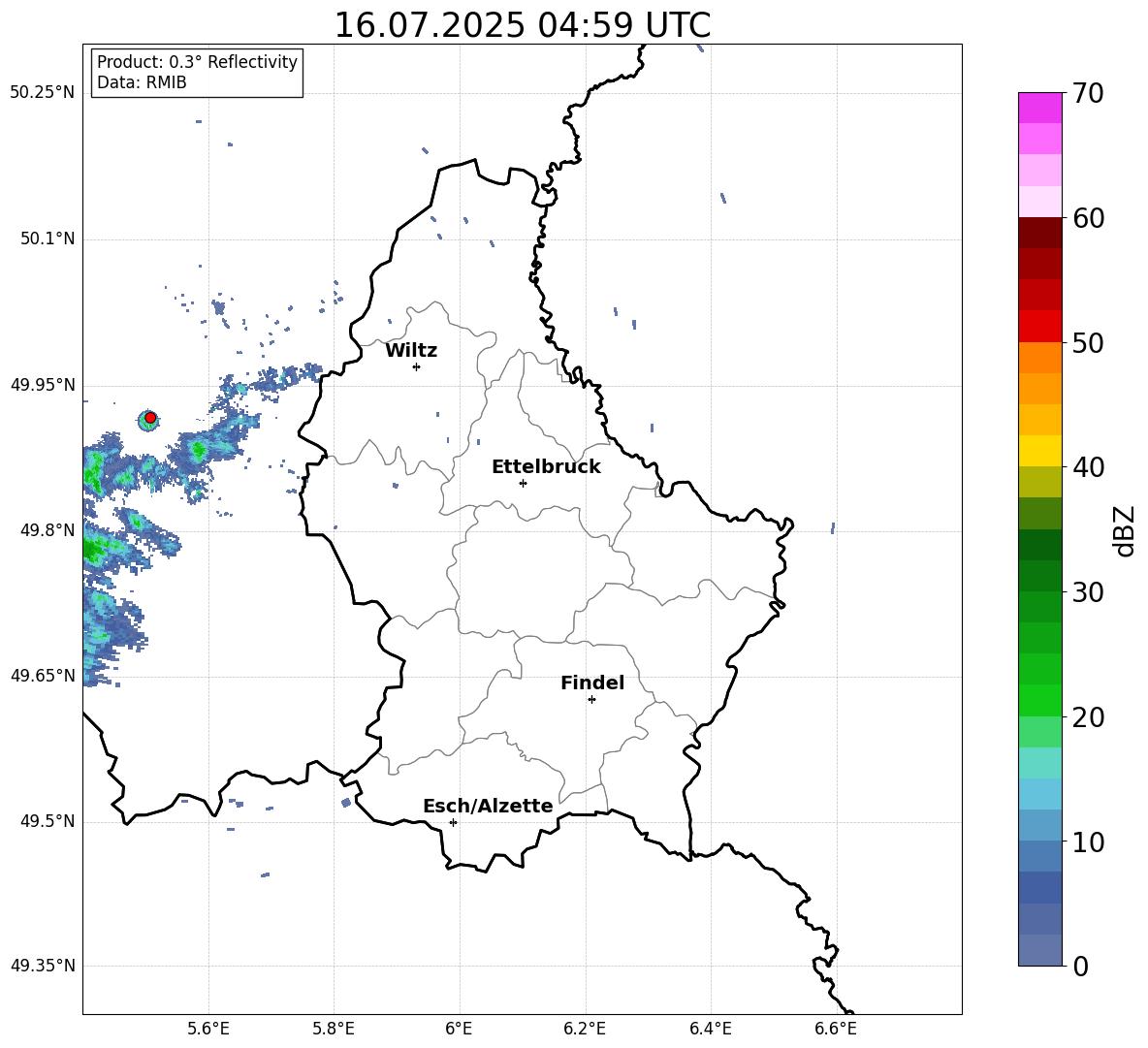
Task: Click the 0 tick label on colorbar
Action: click(x=1080, y=966)
